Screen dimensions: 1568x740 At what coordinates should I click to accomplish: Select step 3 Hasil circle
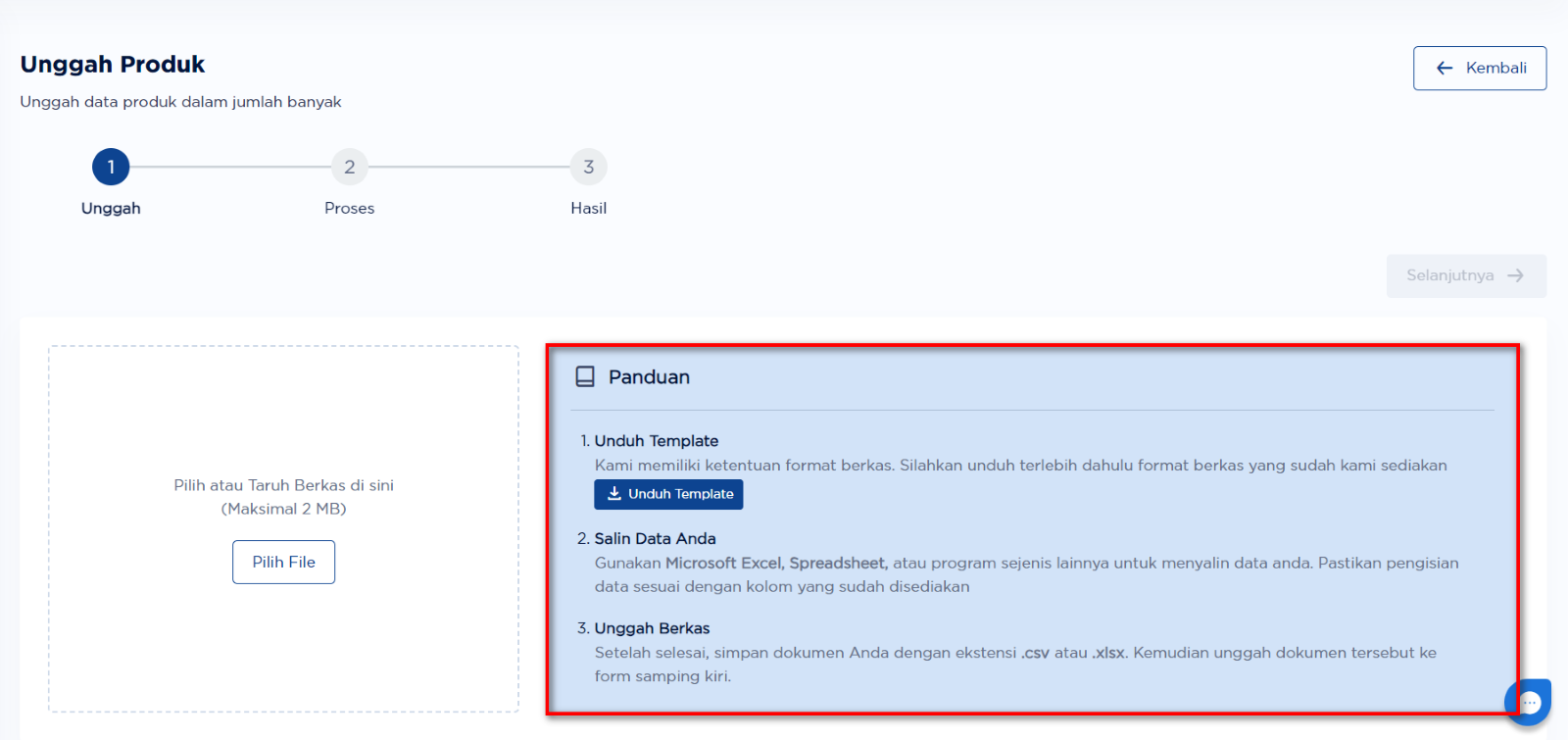click(x=589, y=167)
